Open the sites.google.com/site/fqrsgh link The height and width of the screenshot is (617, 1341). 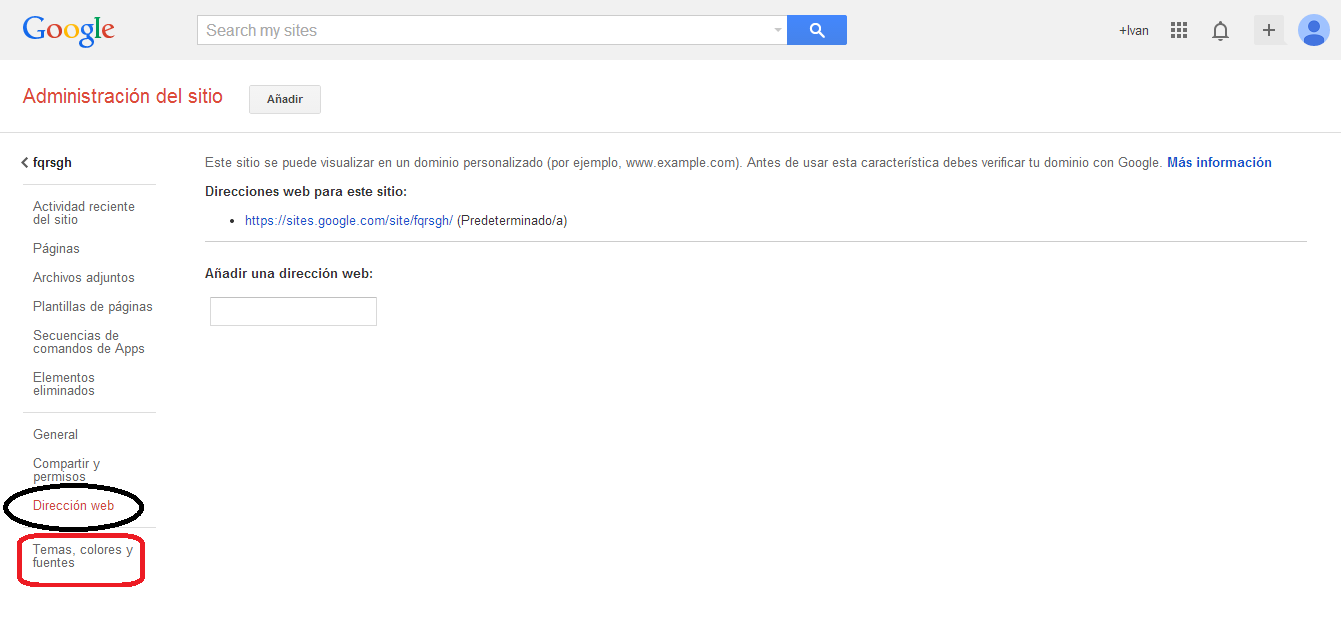tap(348, 221)
